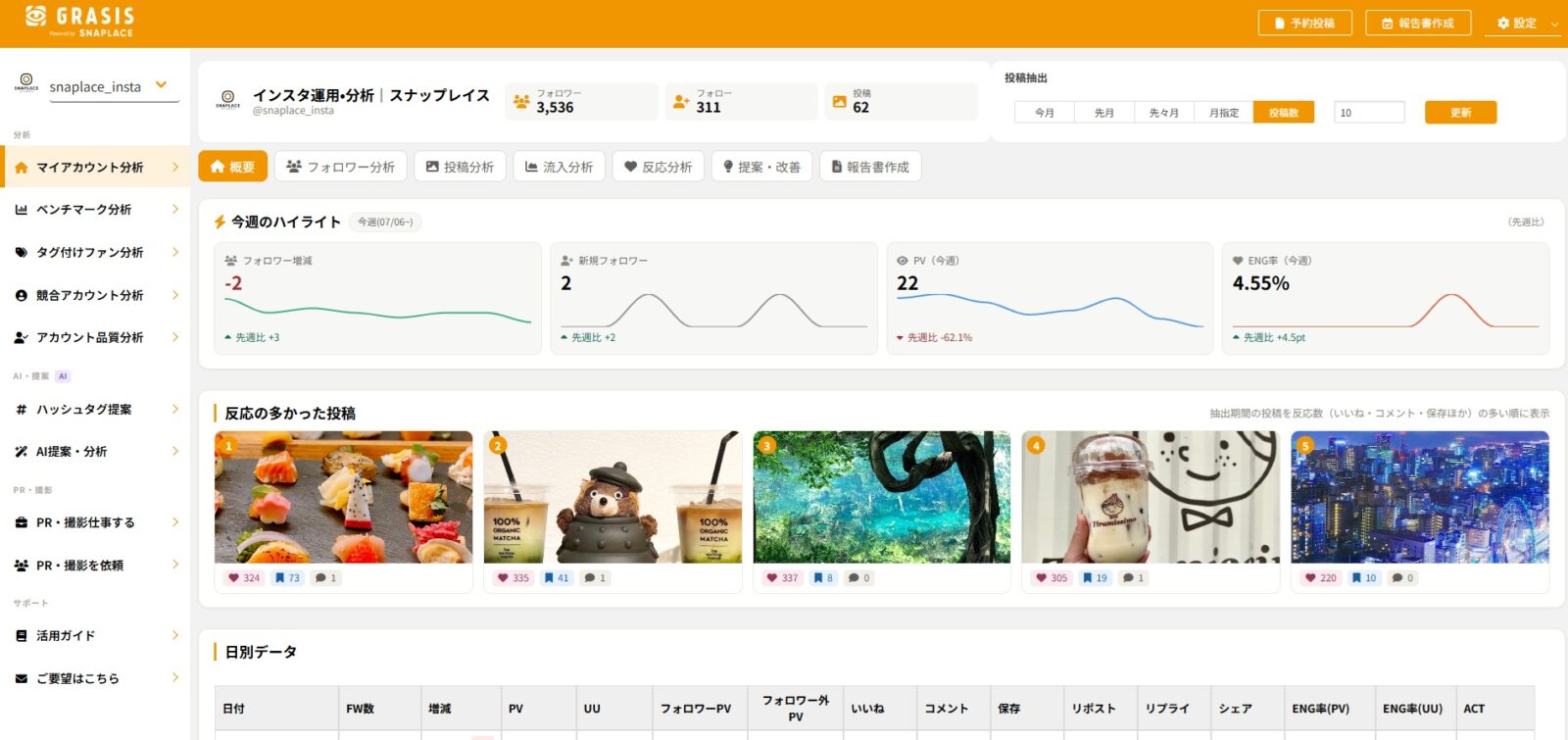Select the 月指定 period option
The height and width of the screenshot is (740, 1568).
click(x=1224, y=113)
